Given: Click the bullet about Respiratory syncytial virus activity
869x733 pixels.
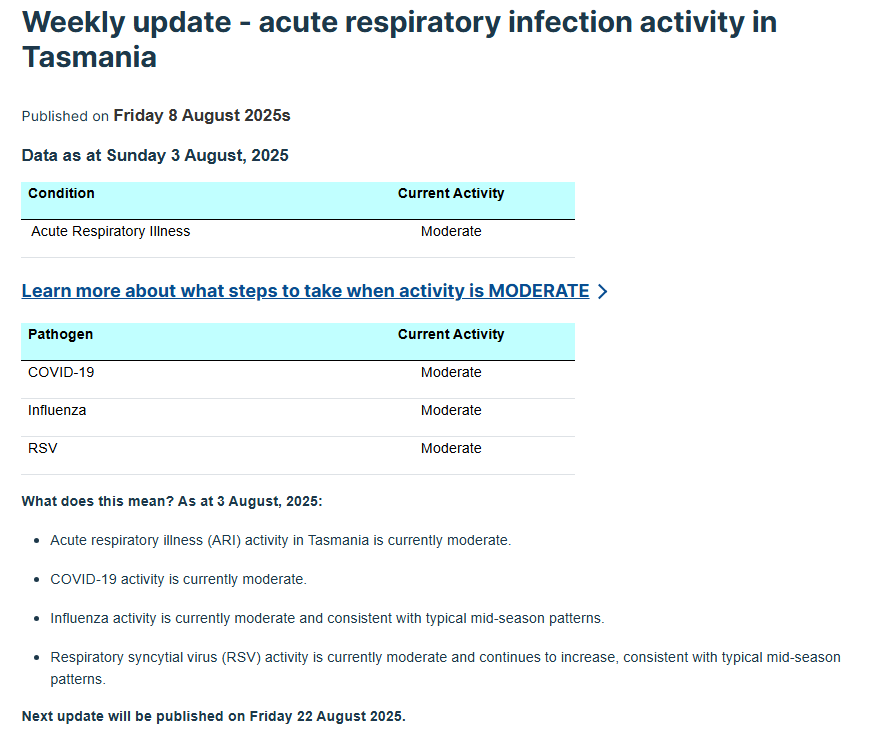Looking at the screenshot, I should (x=445, y=658).
